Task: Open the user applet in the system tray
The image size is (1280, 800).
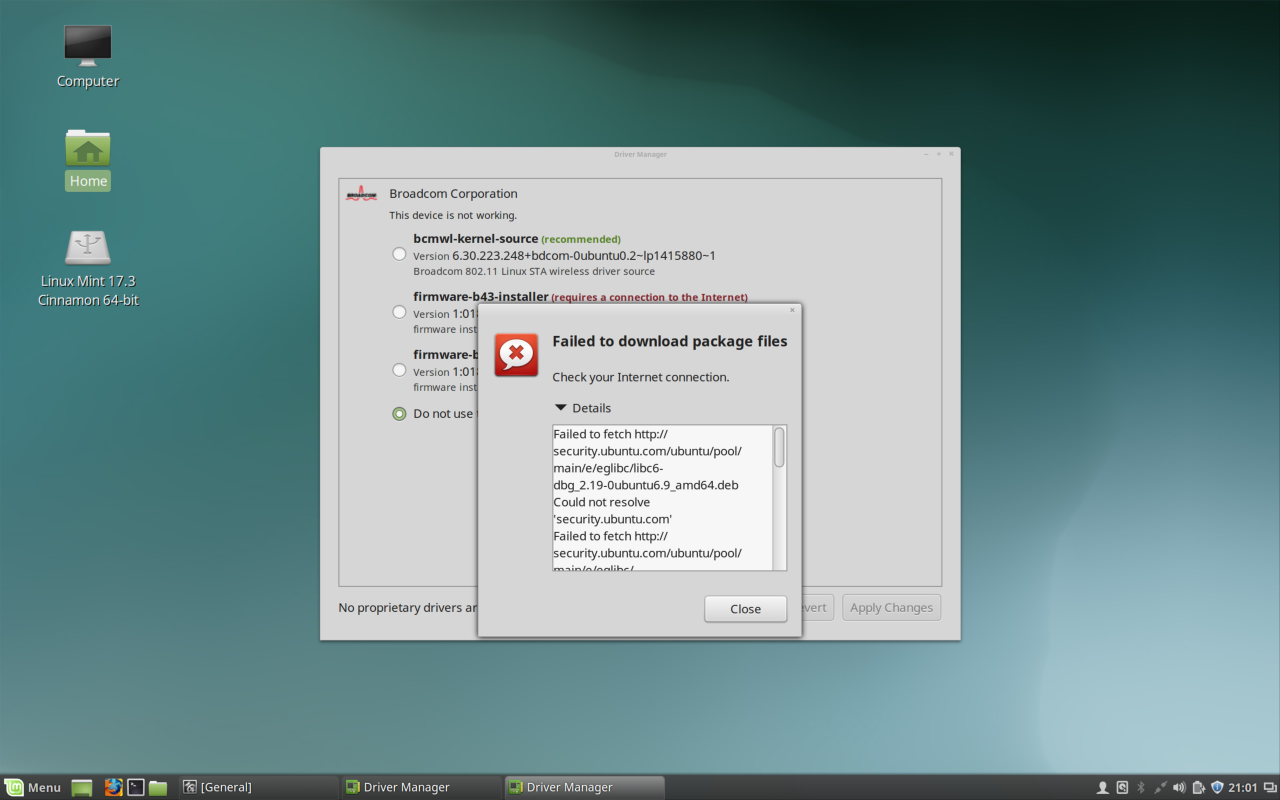Action: point(1103,788)
